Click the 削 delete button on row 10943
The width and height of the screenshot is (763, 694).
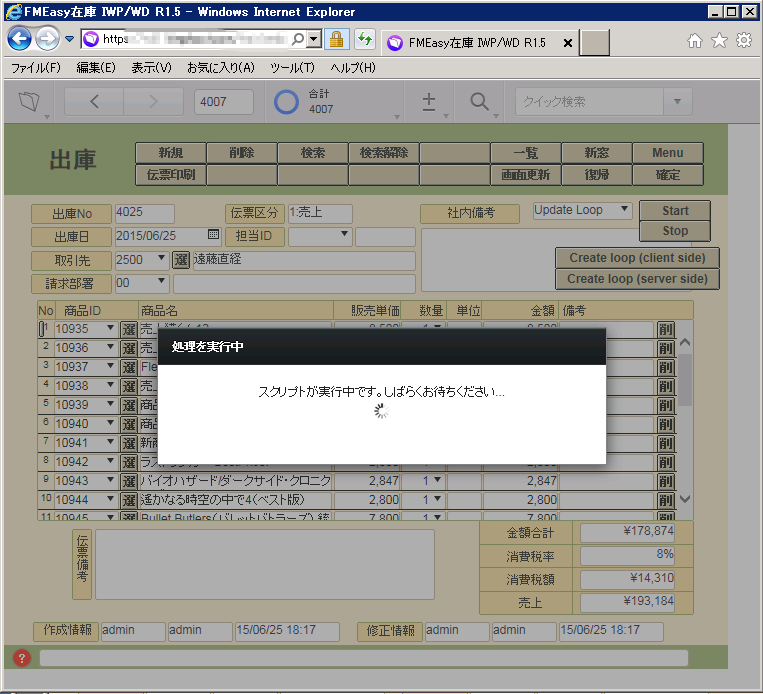tap(666, 482)
